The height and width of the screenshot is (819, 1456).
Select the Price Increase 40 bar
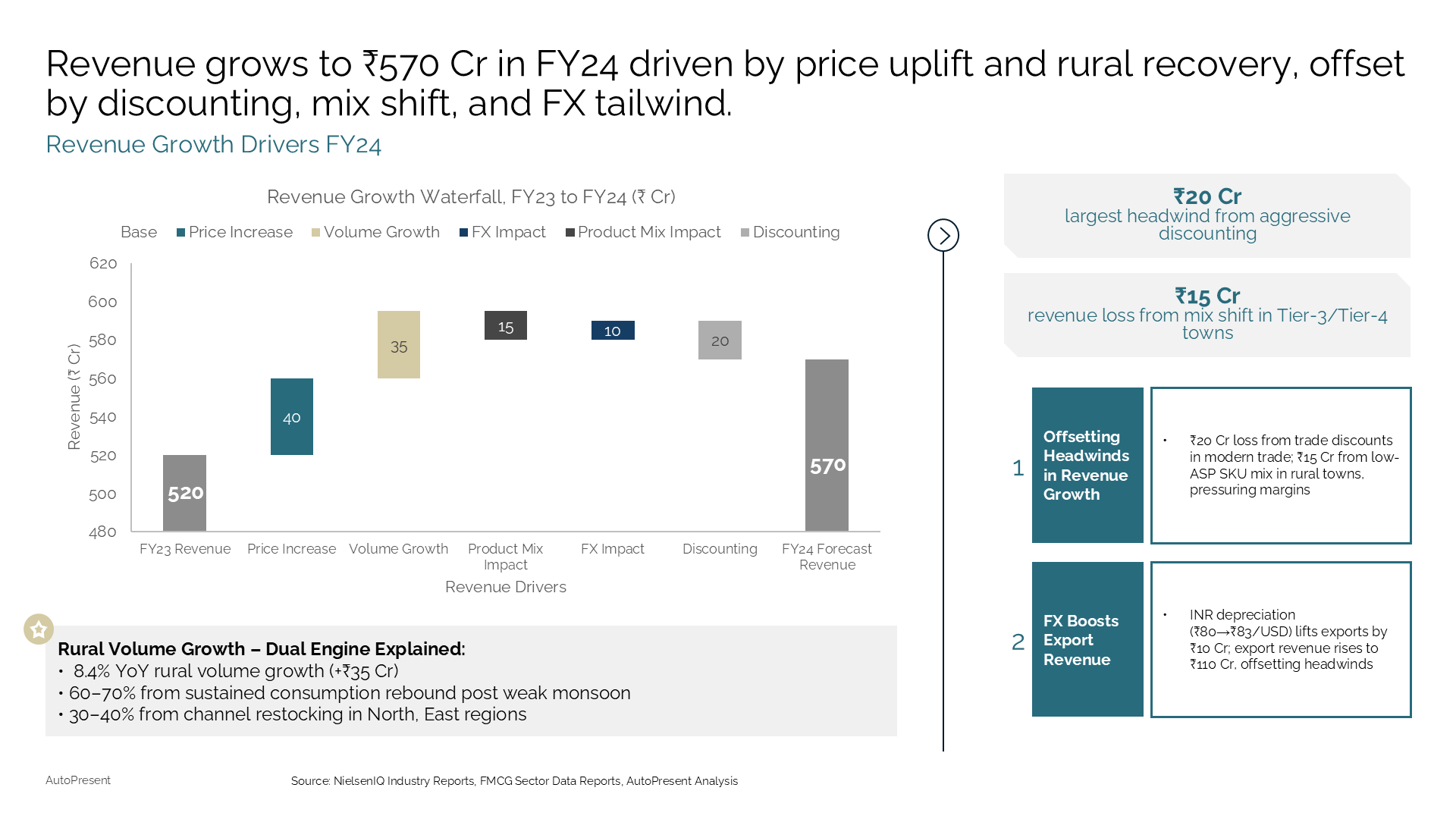[292, 416]
